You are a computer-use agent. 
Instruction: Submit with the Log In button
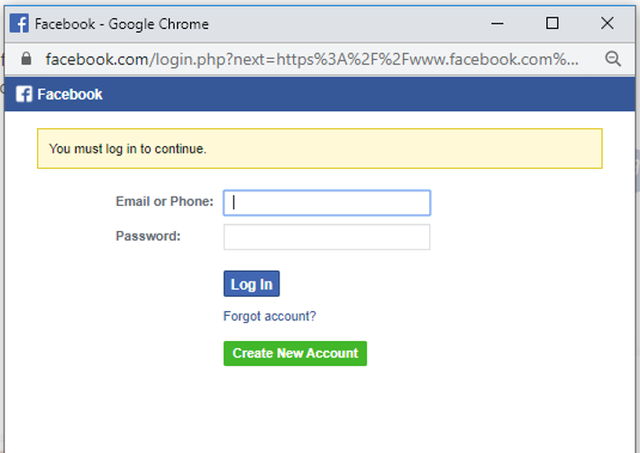[251, 284]
